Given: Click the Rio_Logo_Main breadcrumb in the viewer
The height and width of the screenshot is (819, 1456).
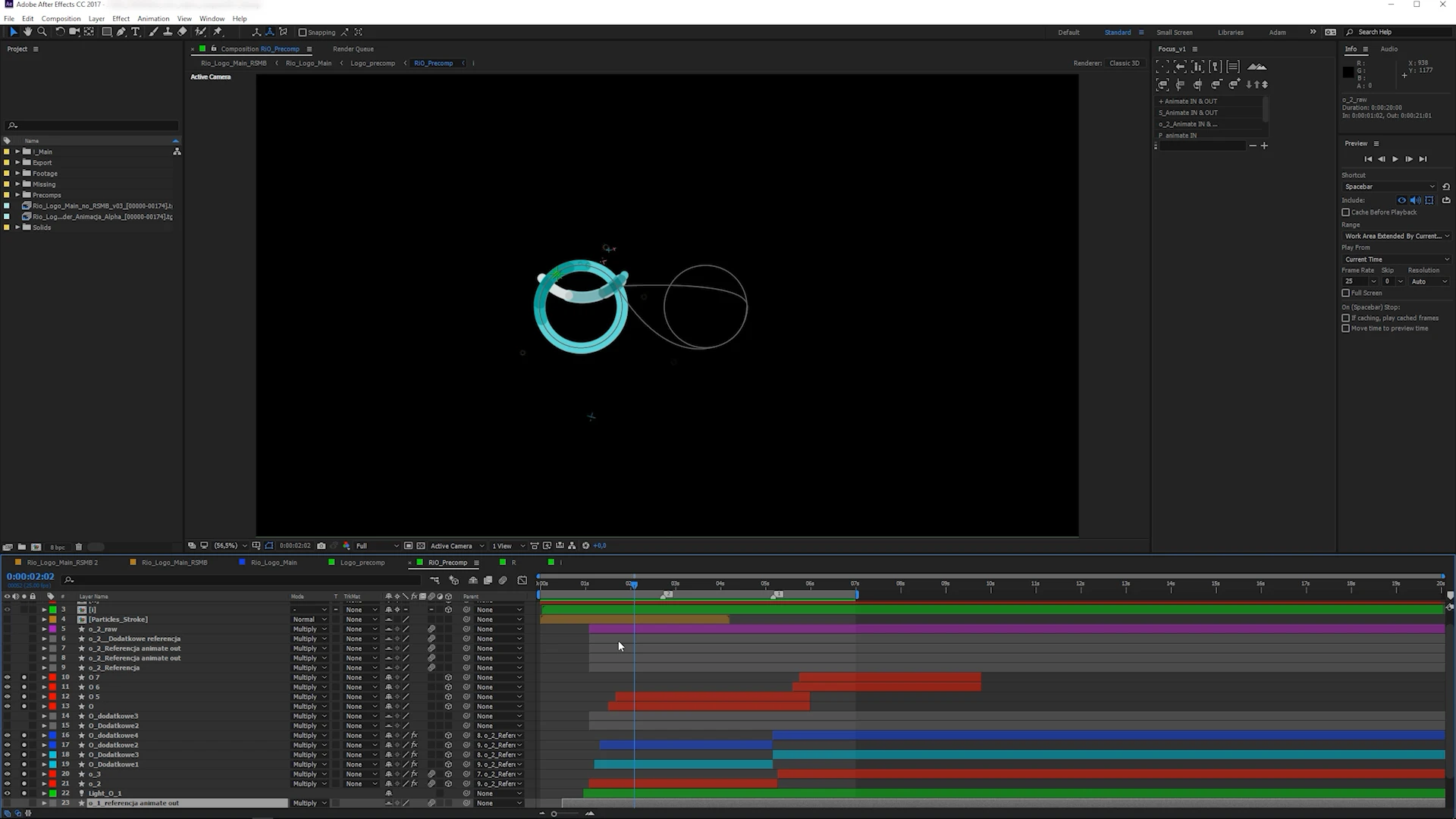Looking at the screenshot, I should pyautogui.click(x=308, y=64).
